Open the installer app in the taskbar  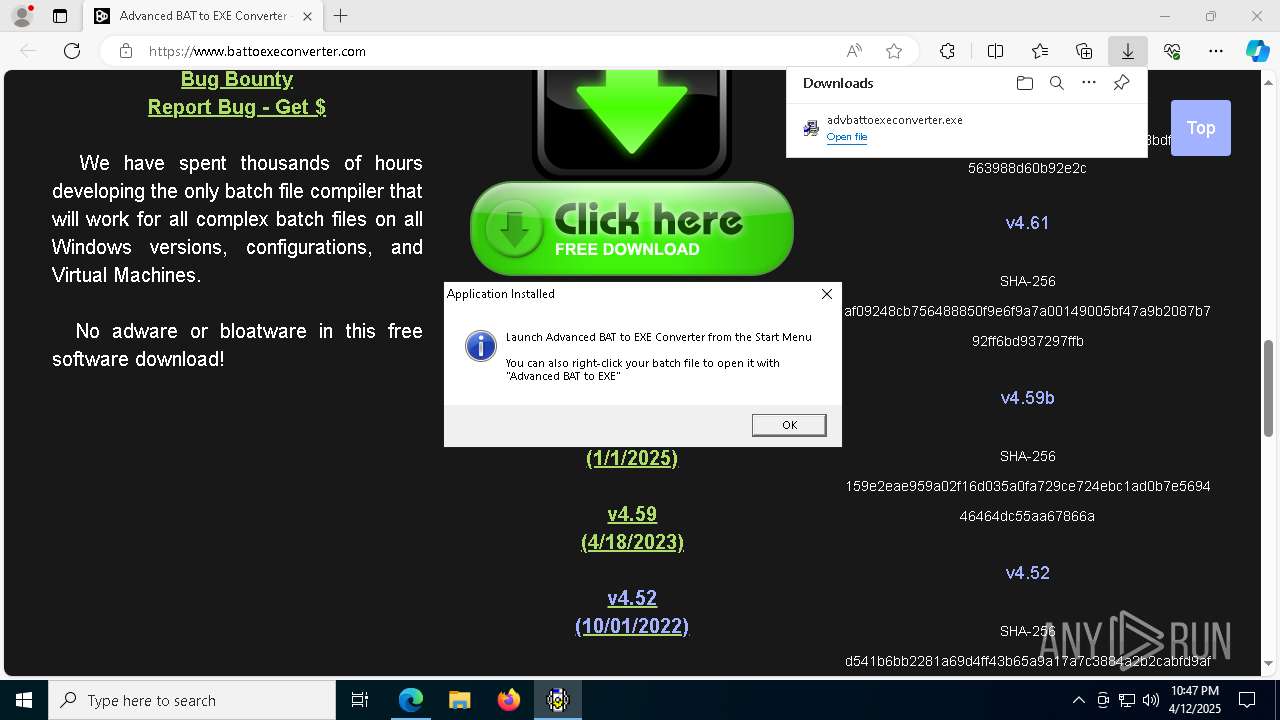point(558,700)
